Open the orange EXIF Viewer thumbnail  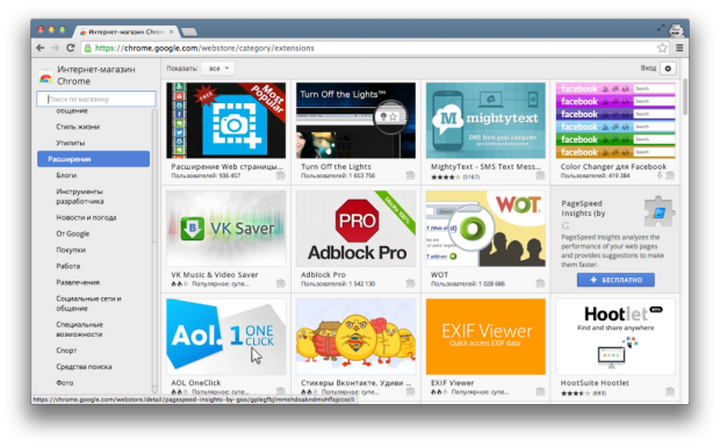(x=486, y=336)
